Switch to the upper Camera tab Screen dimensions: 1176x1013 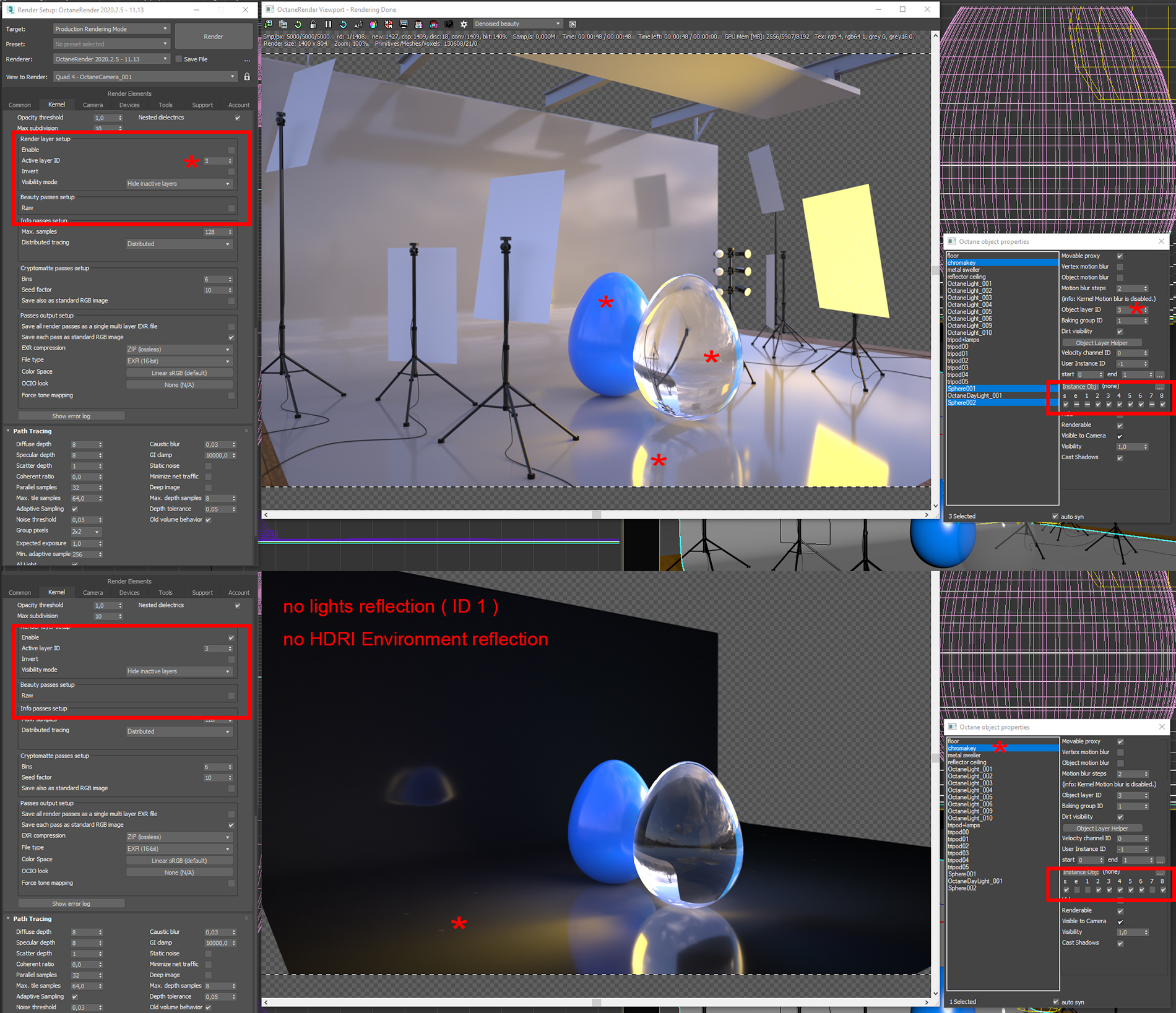[x=93, y=105]
